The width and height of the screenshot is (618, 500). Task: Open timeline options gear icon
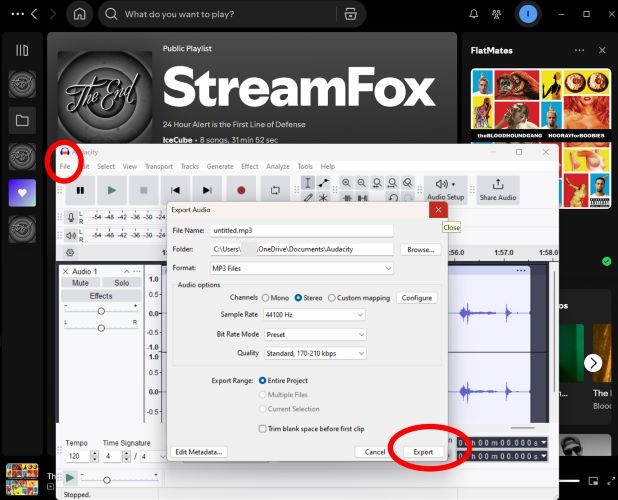click(70, 253)
